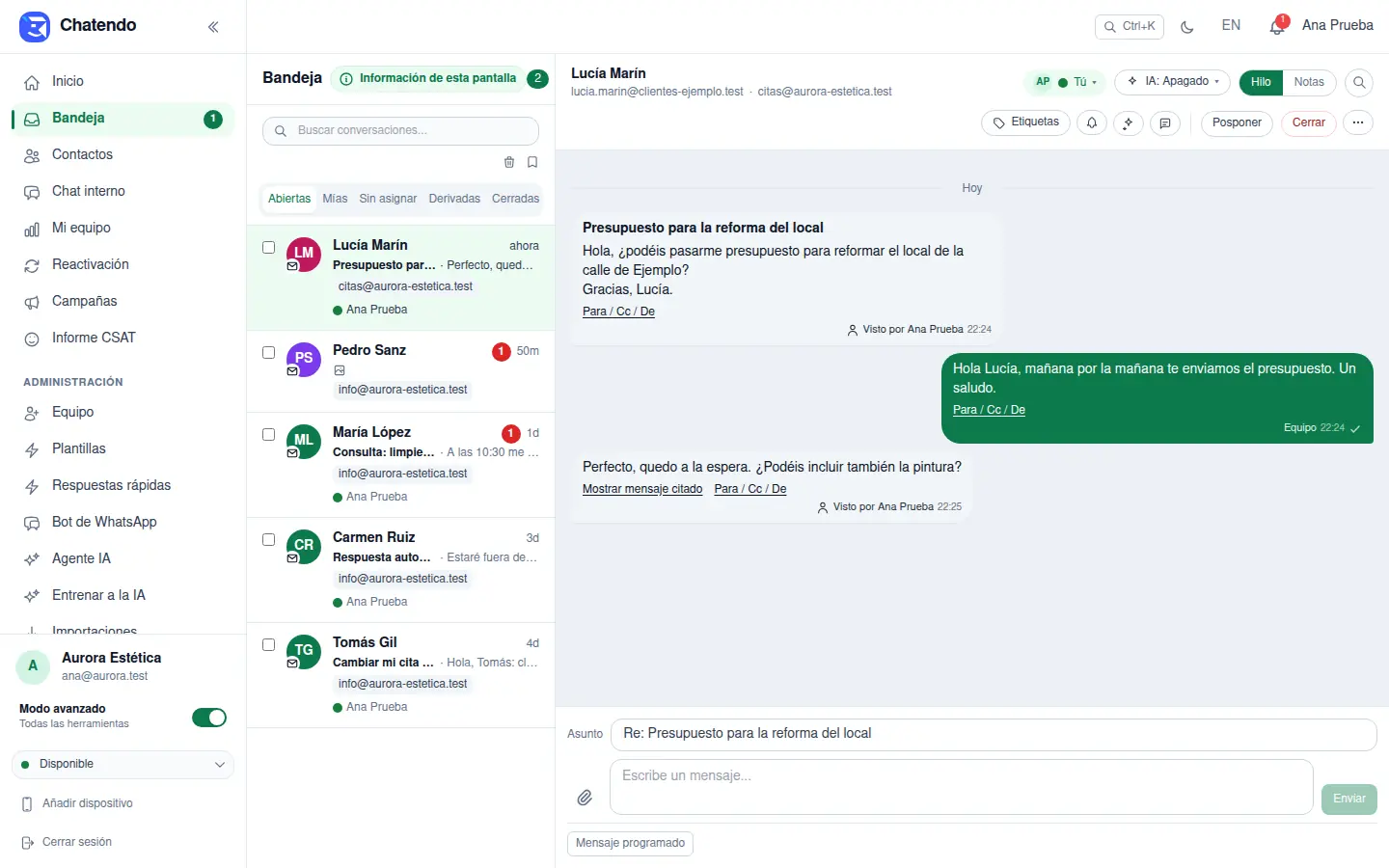Viewport: 1389px width, 868px height.
Task: Select the Carmen Ruiz conversation checkbox
Action: click(x=269, y=540)
